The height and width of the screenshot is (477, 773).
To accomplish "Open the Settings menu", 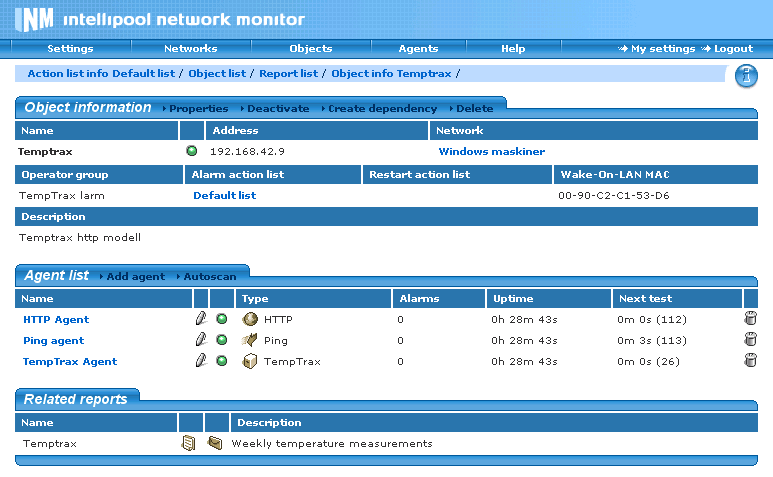I will (x=70, y=48).
